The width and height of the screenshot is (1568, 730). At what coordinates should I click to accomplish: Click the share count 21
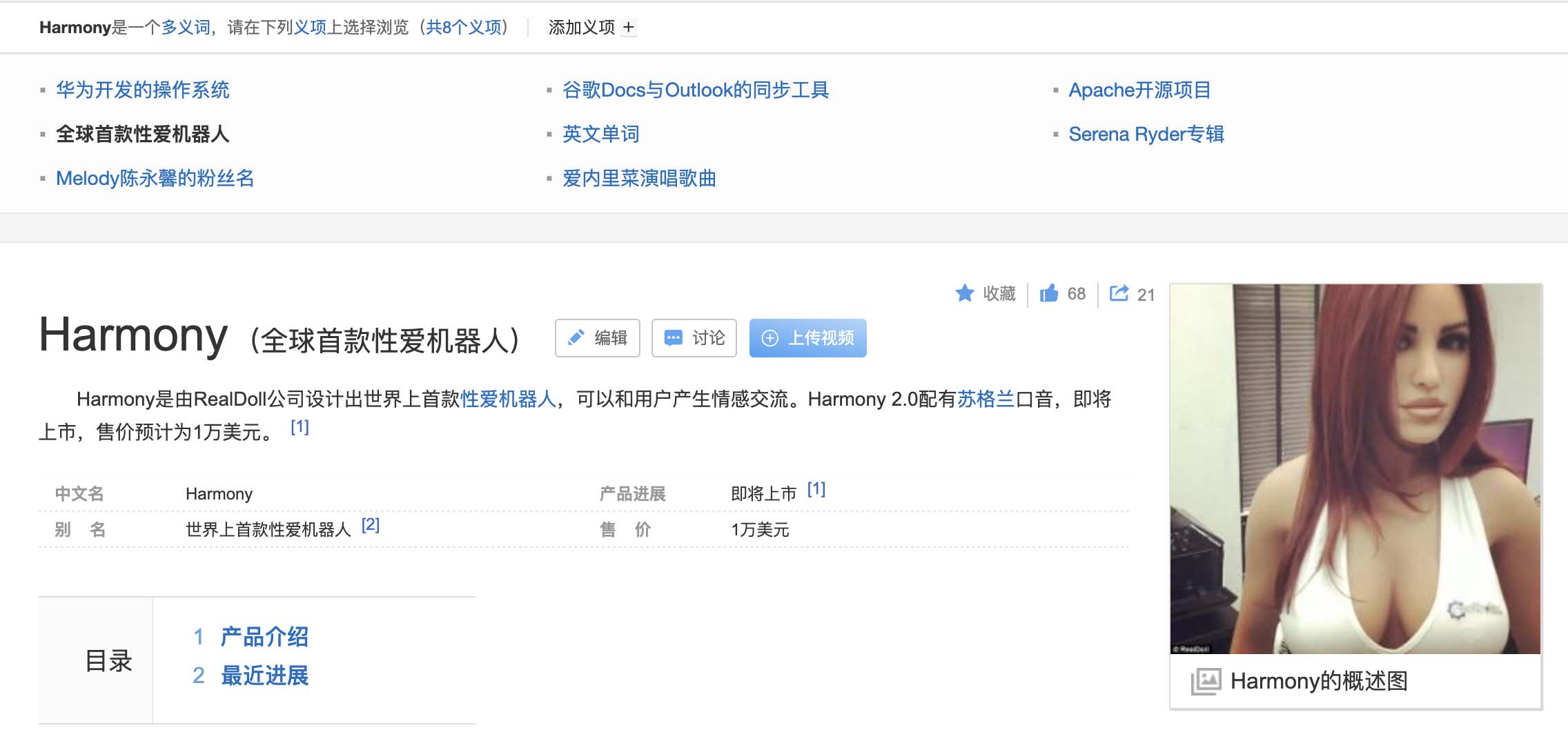point(1146,295)
